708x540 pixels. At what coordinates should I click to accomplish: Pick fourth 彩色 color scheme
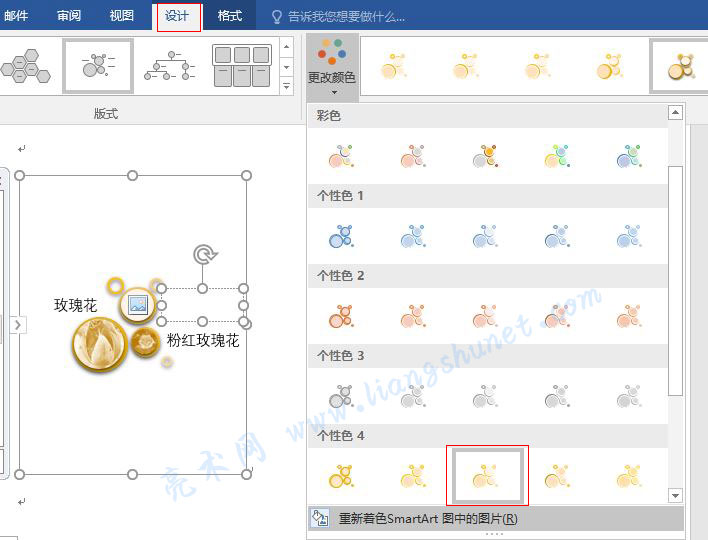[x=557, y=156]
